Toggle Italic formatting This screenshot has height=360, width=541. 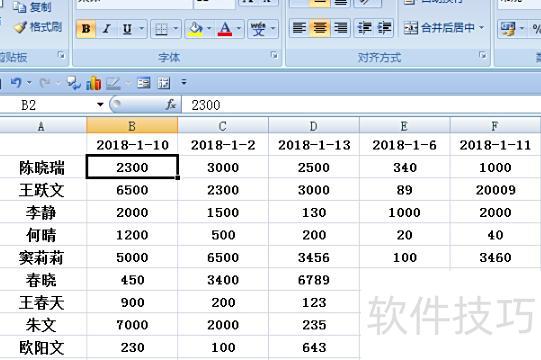pos(107,29)
